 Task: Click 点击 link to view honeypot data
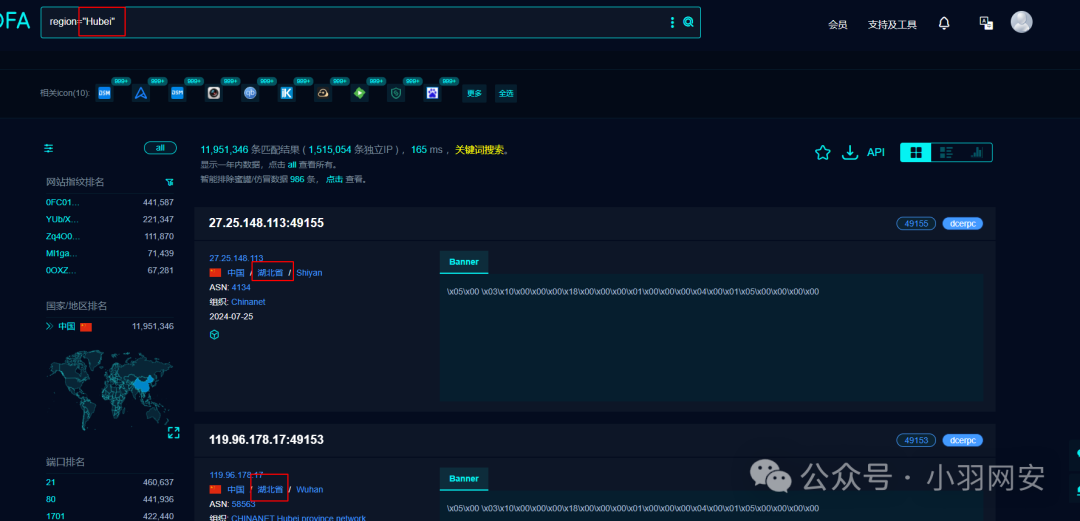[334, 179]
